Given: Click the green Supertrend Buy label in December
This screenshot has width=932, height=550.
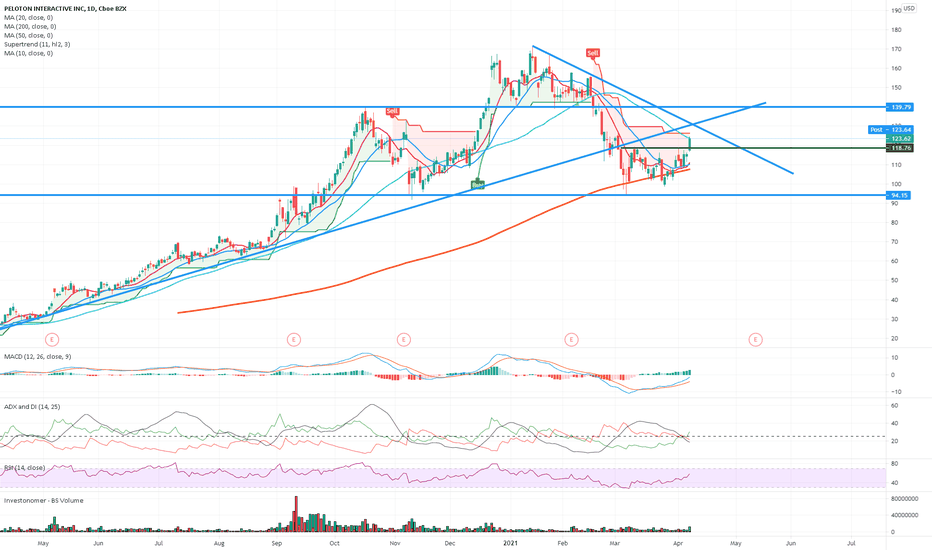Looking at the screenshot, I should tap(478, 185).
